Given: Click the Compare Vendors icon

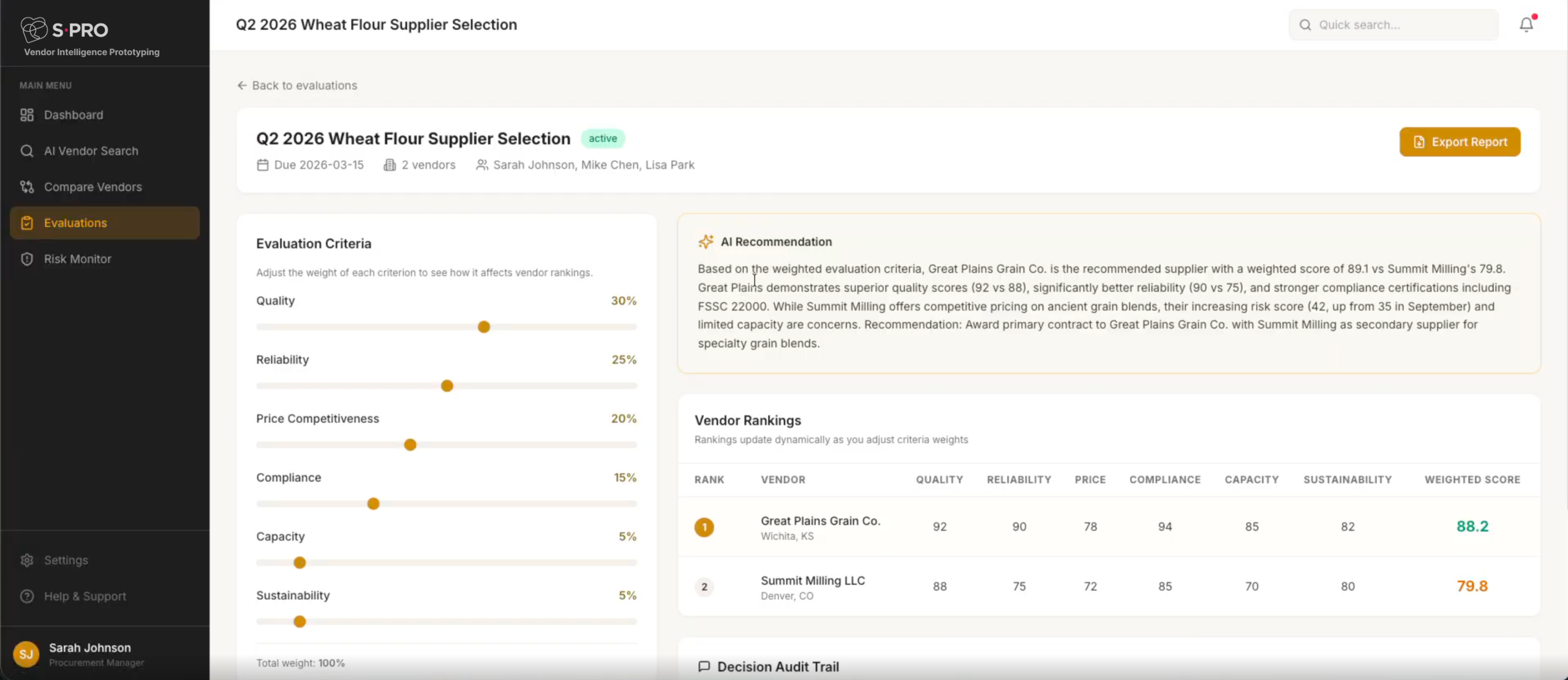Looking at the screenshot, I should 27,187.
